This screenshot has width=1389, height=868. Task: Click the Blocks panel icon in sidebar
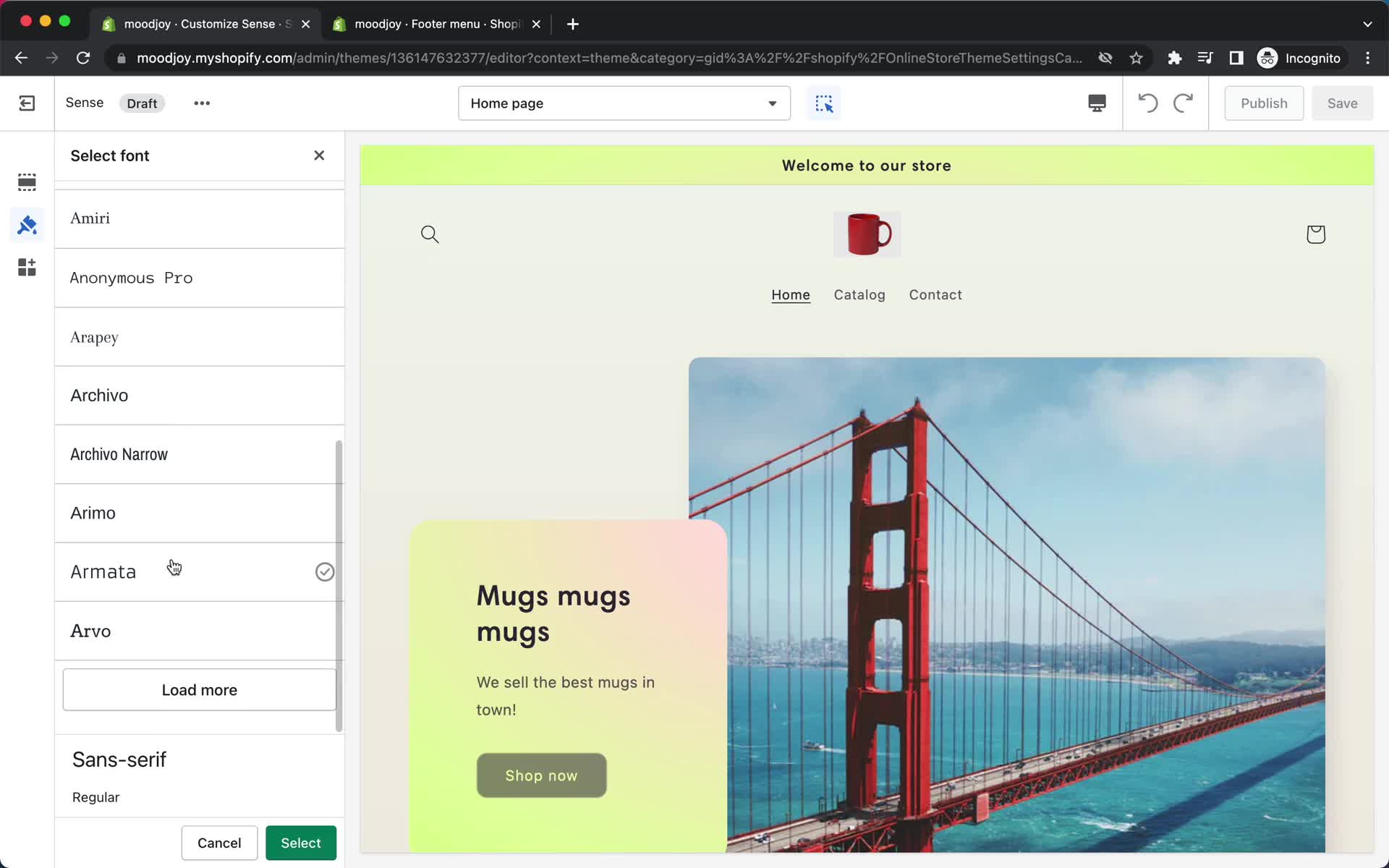tap(27, 268)
